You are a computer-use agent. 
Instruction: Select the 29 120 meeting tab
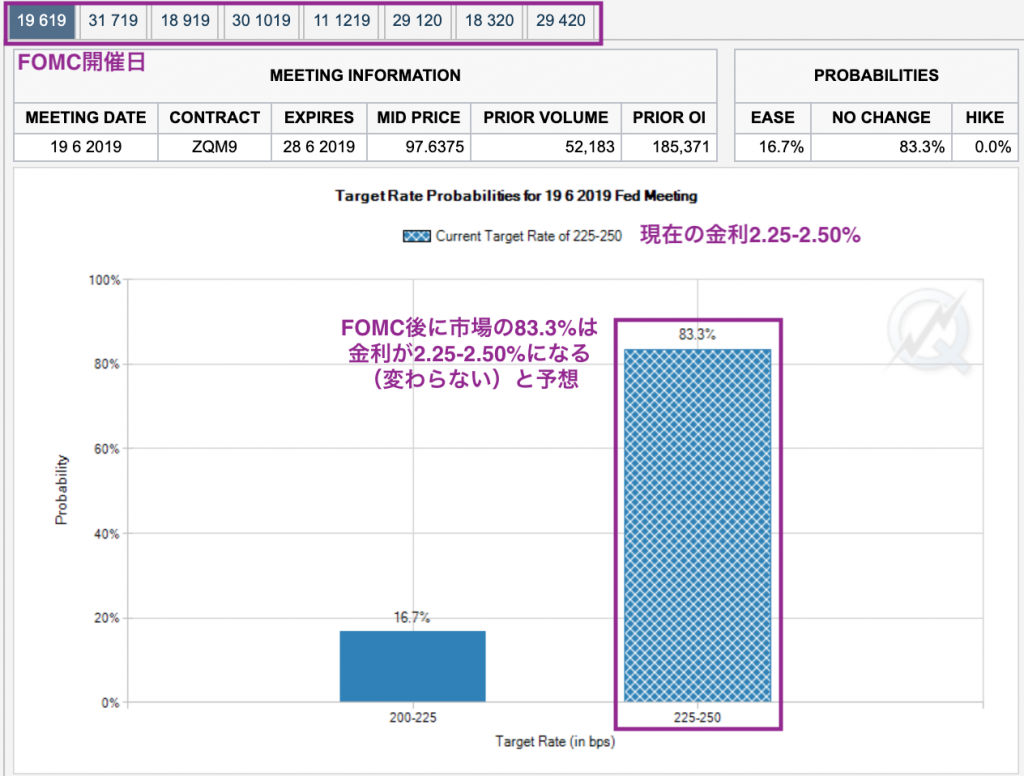(x=418, y=21)
